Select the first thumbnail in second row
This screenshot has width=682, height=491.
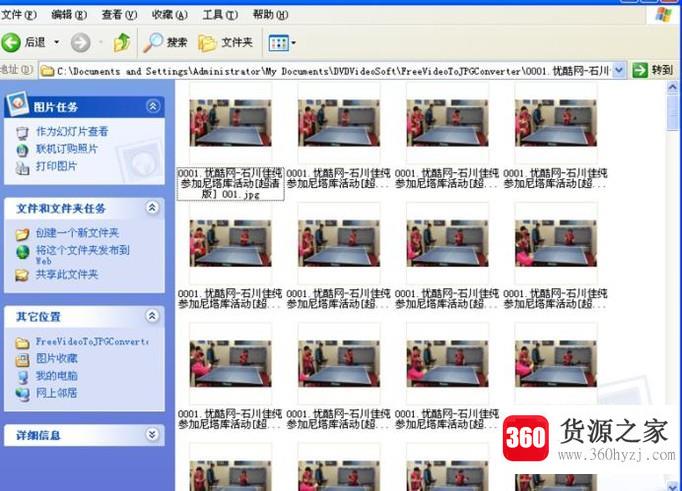coord(230,243)
